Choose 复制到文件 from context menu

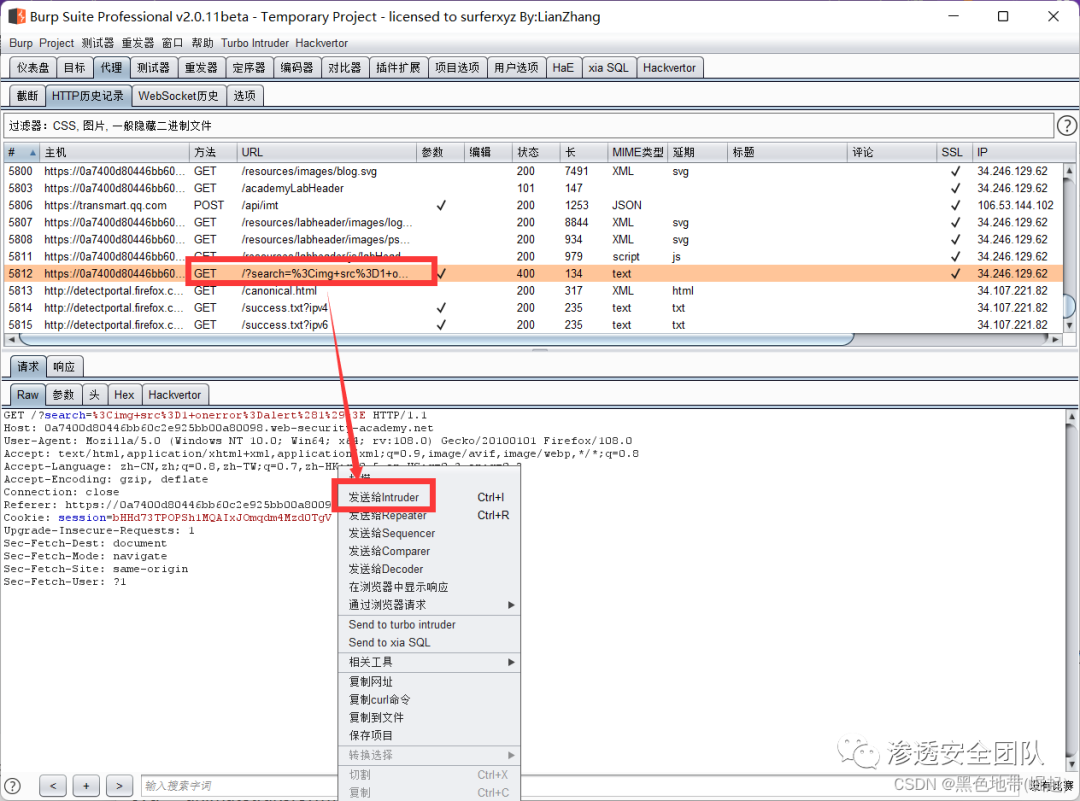coord(429,717)
